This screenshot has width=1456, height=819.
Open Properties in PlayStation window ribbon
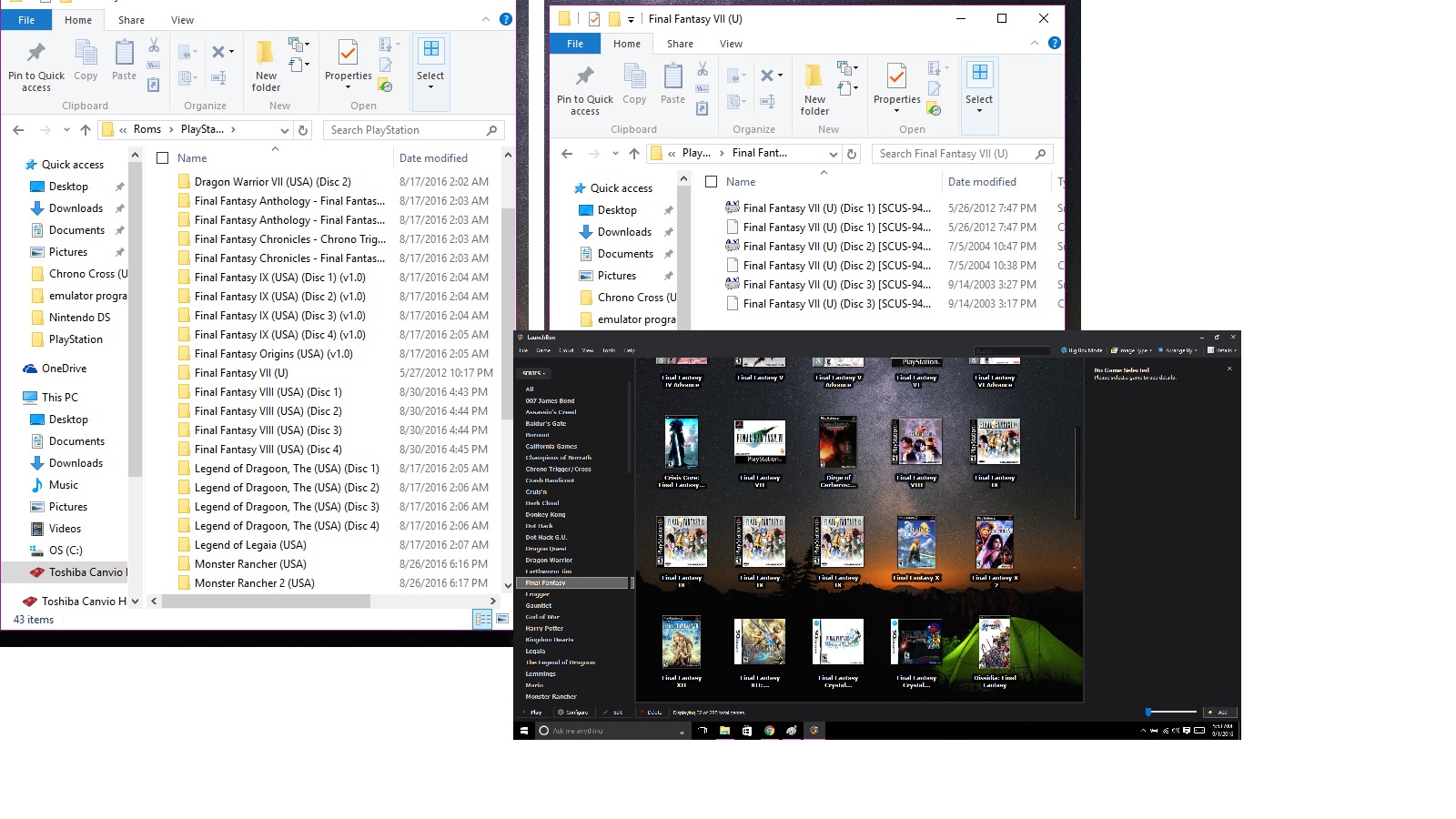coord(349,64)
